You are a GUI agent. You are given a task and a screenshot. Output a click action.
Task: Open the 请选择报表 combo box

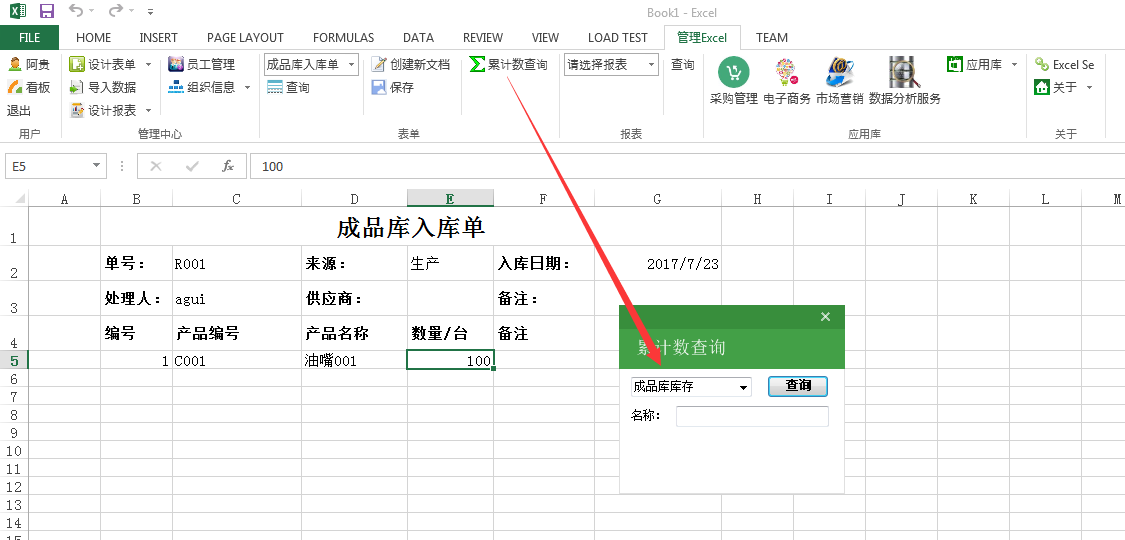point(611,65)
